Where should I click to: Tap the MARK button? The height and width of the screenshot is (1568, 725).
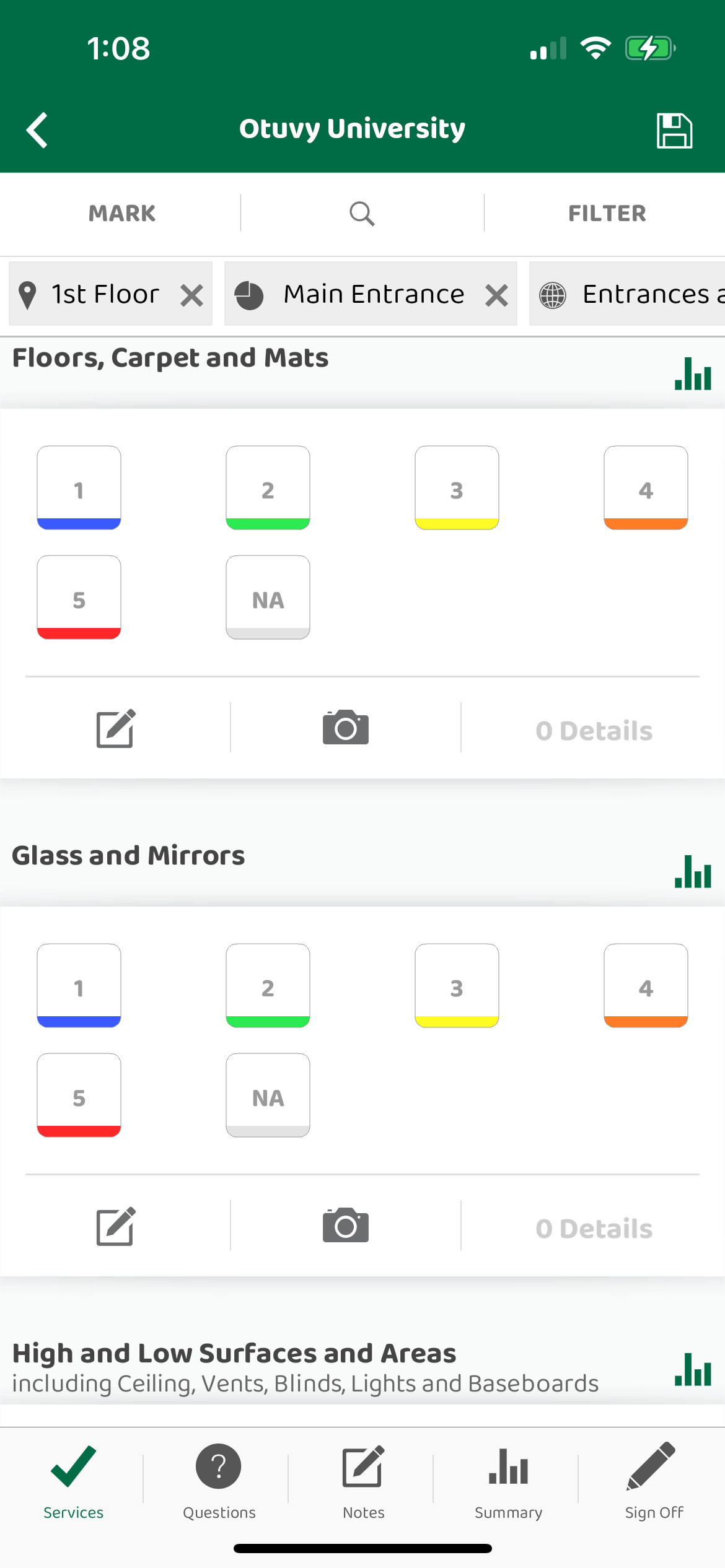tap(121, 214)
